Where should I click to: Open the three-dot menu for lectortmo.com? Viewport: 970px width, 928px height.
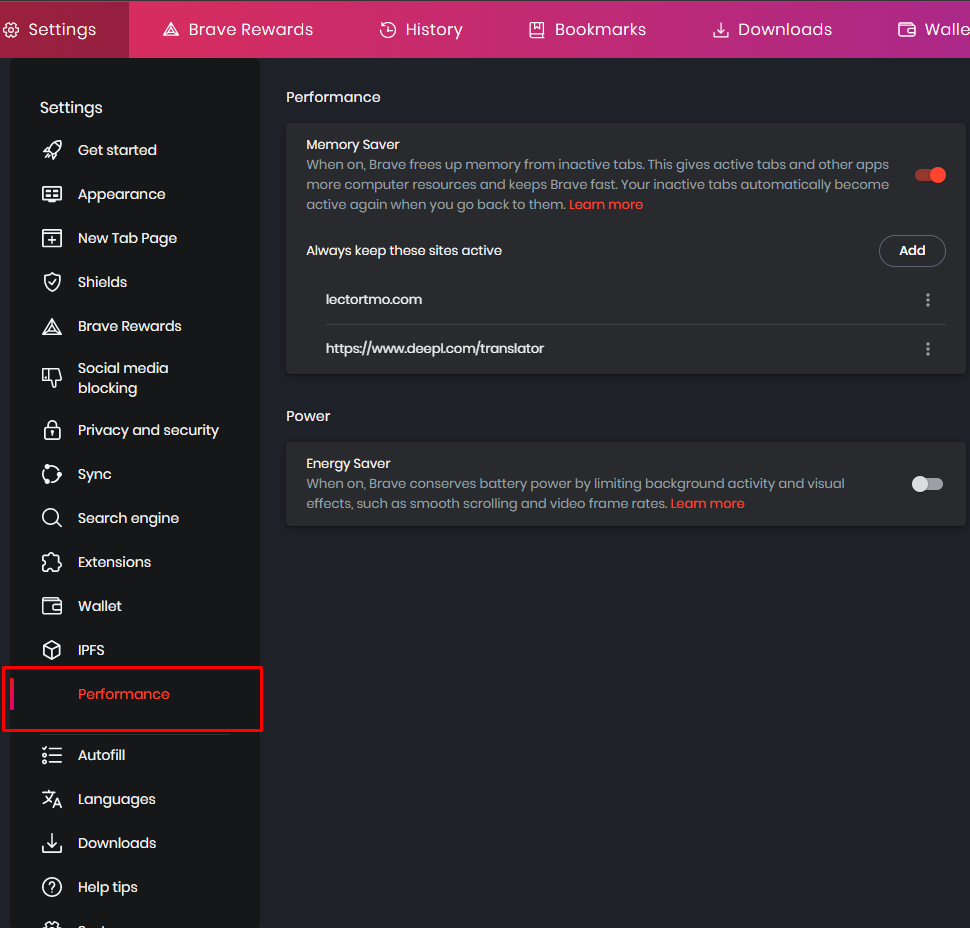tap(928, 299)
